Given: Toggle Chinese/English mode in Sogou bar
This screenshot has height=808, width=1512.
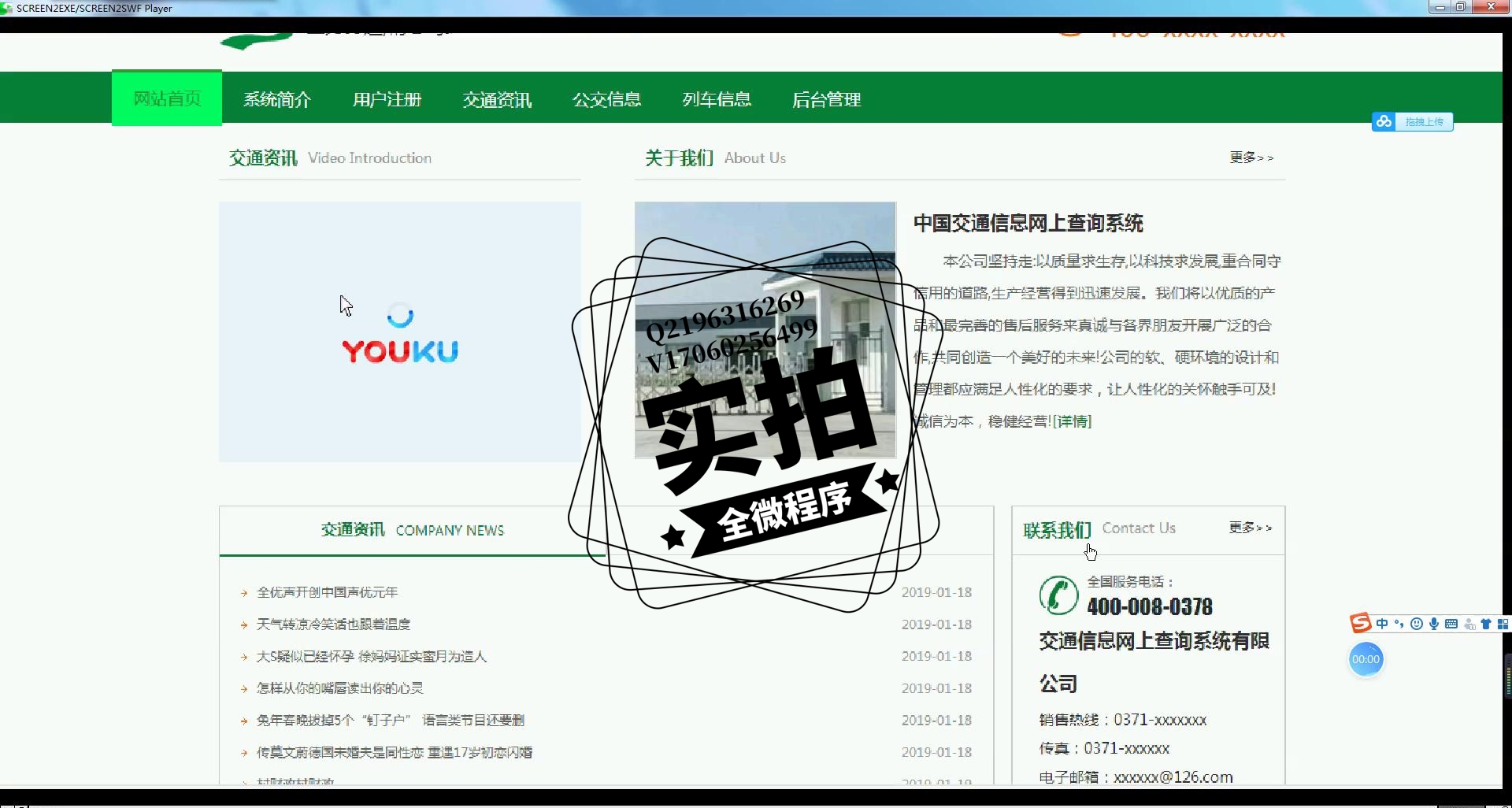Looking at the screenshot, I should tap(1382, 624).
